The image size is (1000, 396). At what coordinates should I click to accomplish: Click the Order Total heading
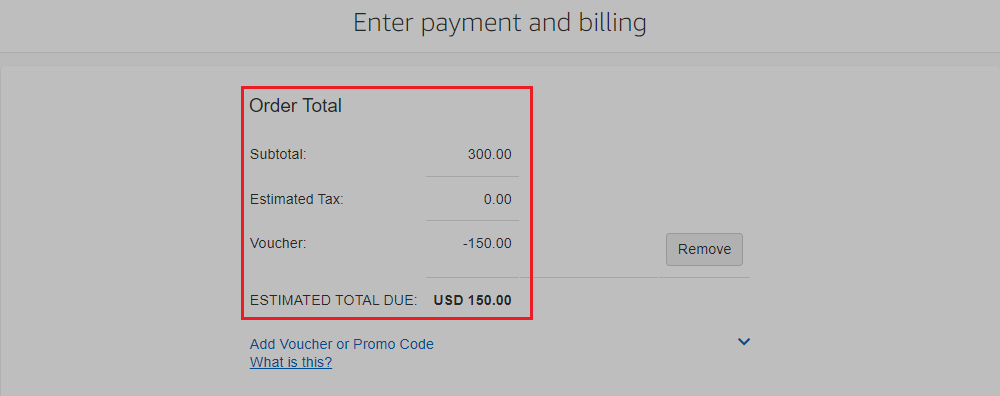295,106
